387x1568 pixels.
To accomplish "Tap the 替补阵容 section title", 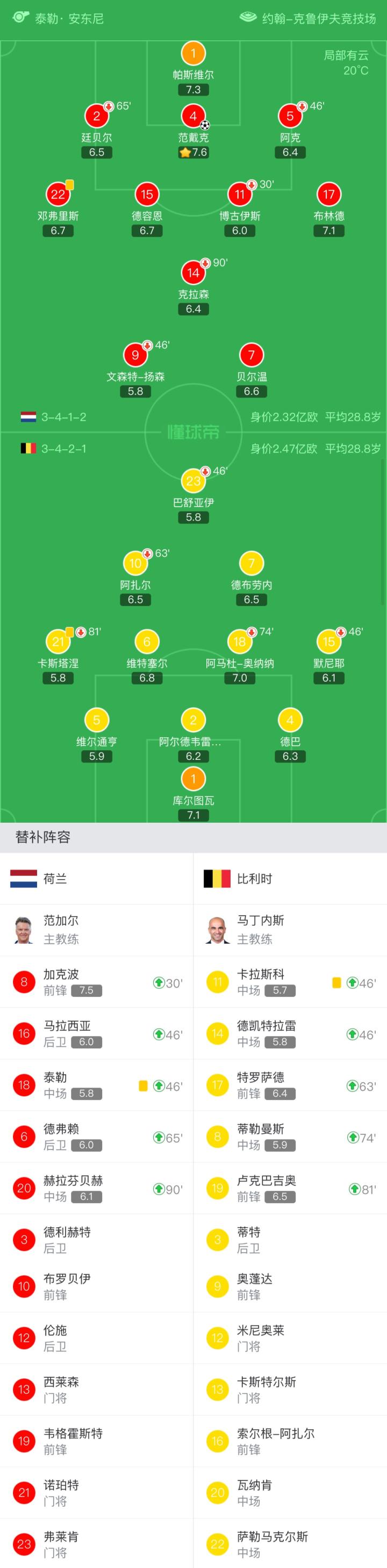I will 42,838.
